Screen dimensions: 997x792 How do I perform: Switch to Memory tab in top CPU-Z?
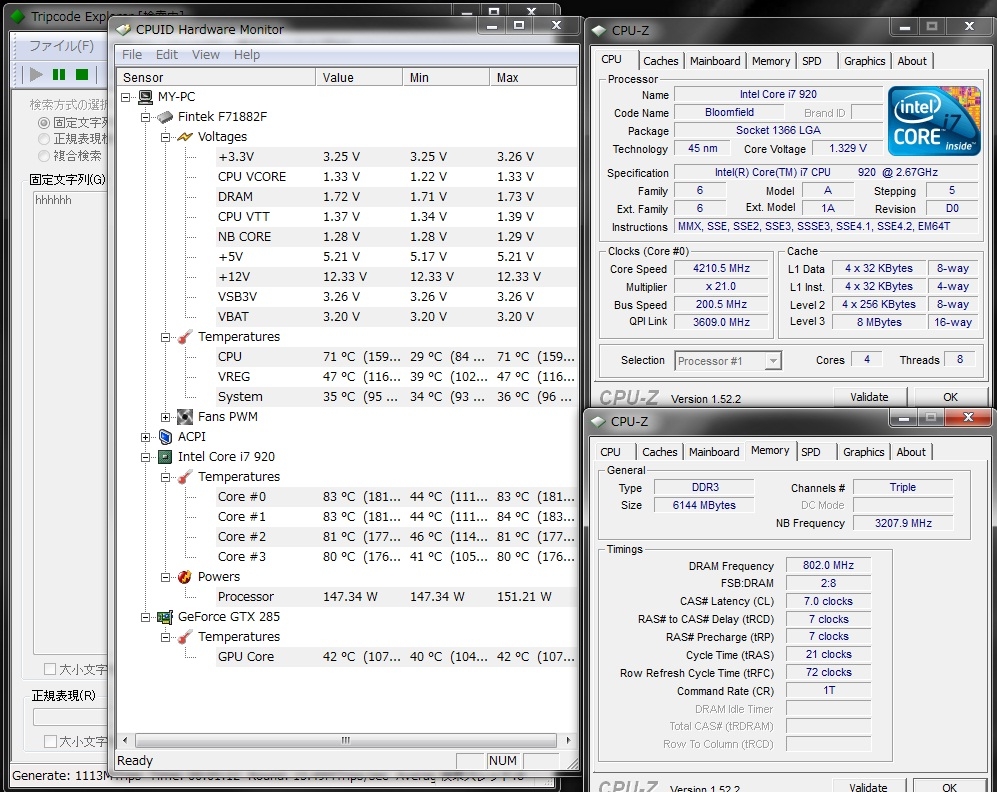(771, 61)
